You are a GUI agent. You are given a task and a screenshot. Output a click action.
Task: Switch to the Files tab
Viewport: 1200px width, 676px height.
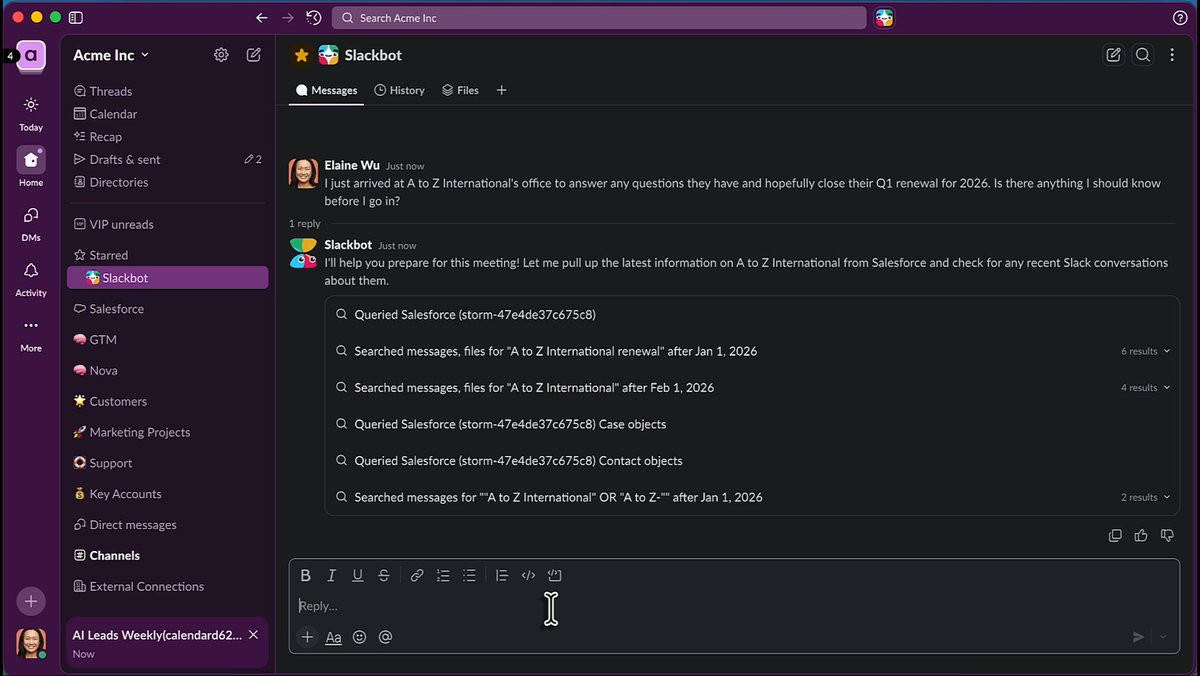coord(461,90)
